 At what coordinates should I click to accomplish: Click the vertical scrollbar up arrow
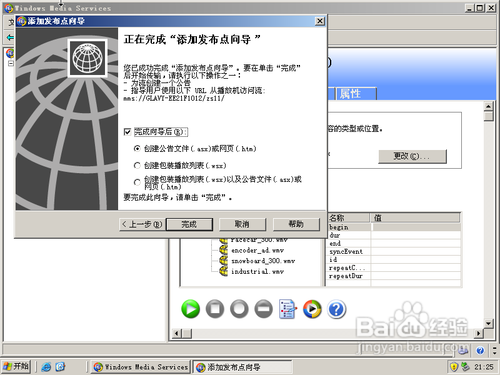click(x=489, y=106)
